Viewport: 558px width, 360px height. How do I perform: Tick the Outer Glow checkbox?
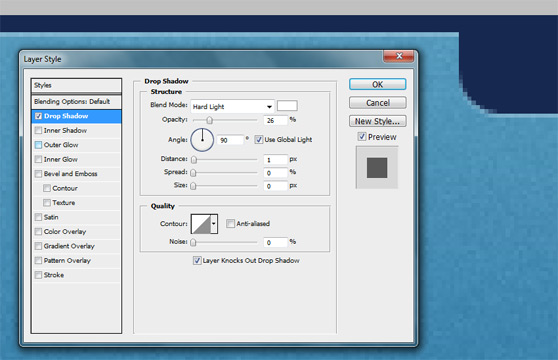tap(38, 145)
